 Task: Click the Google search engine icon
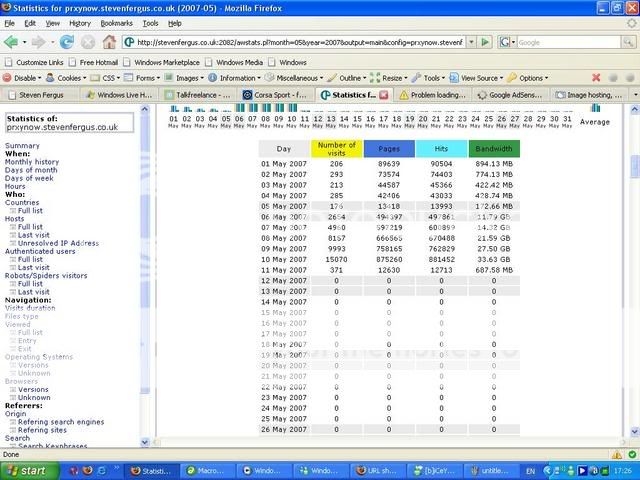(507, 42)
